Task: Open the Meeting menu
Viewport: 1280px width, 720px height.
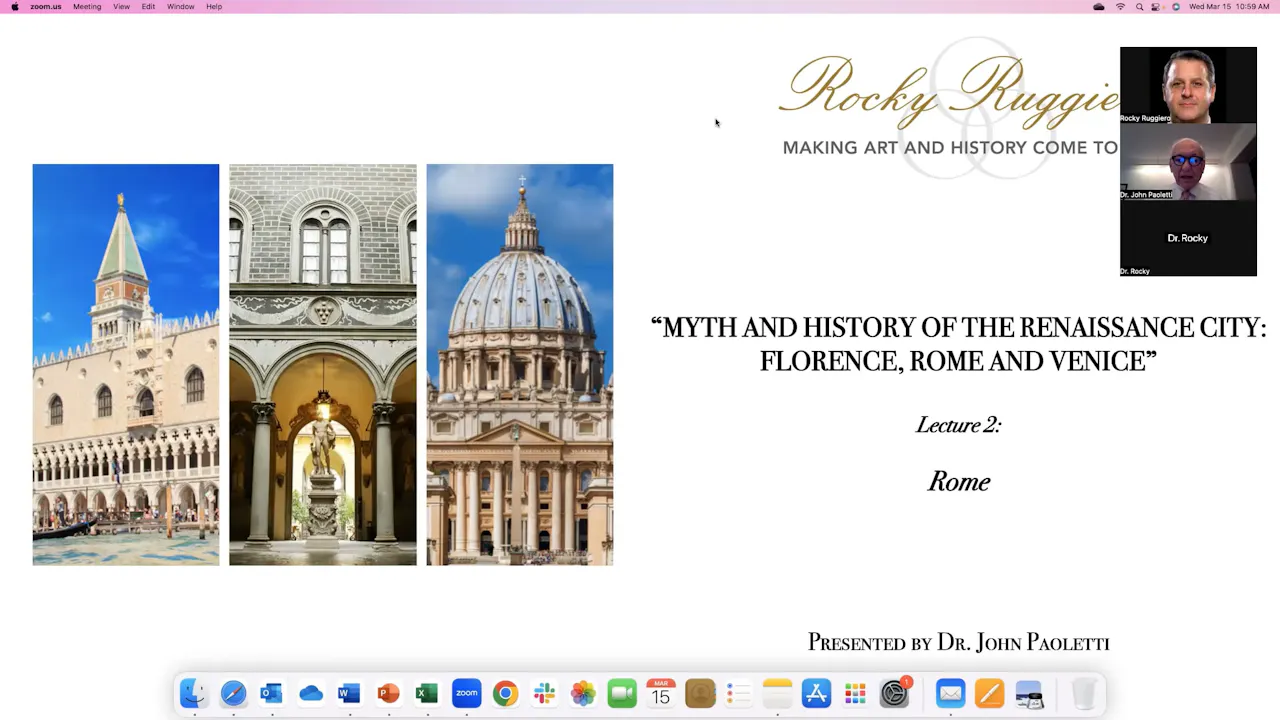Action: click(x=87, y=7)
